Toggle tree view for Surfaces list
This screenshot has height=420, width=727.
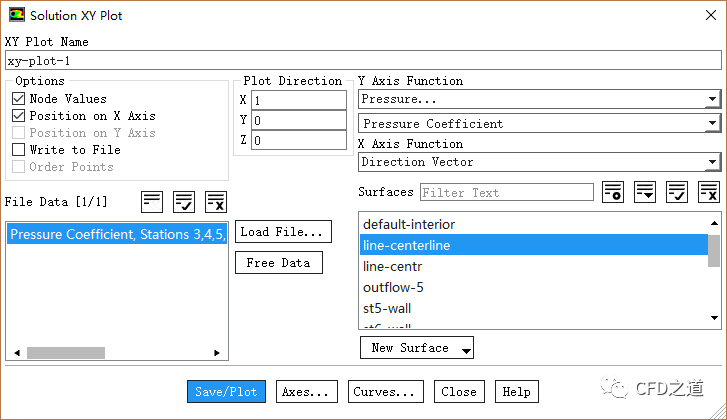[x=645, y=192]
